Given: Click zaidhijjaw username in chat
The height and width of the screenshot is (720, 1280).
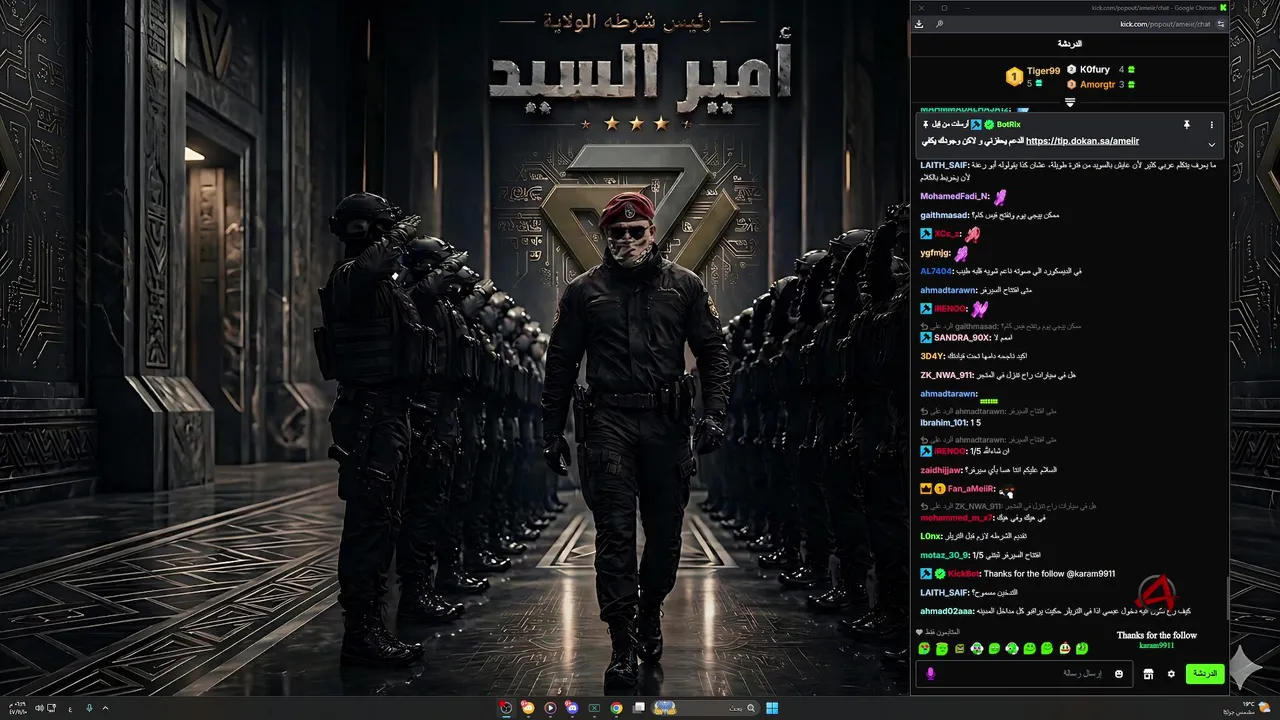Looking at the screenshot, I should pyautogui.click(x=941, y=470).
